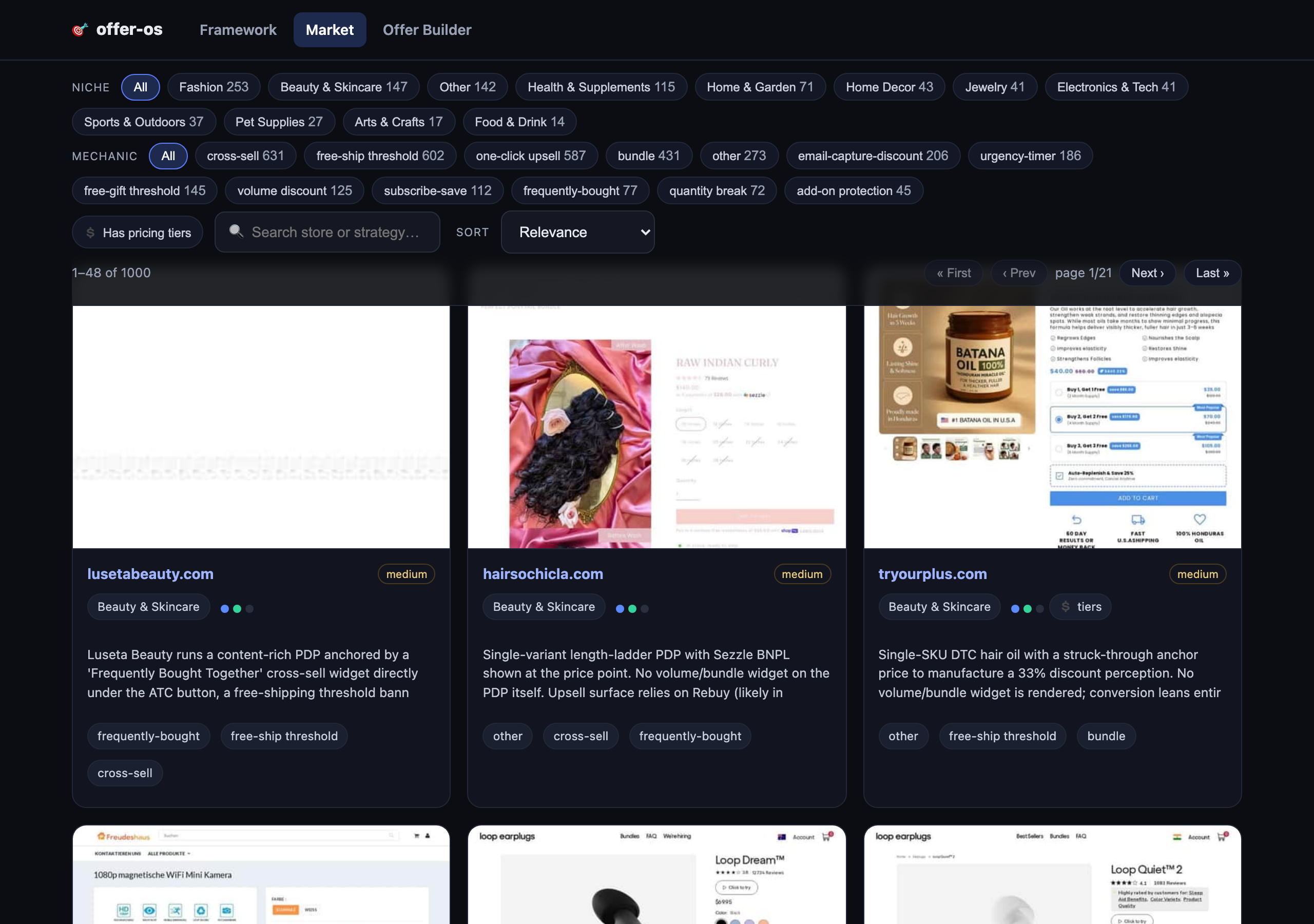The width and height of the screenshot is (1314, 924).
Task: Click the magnifier icon in search box
Action: click(236, 232)
